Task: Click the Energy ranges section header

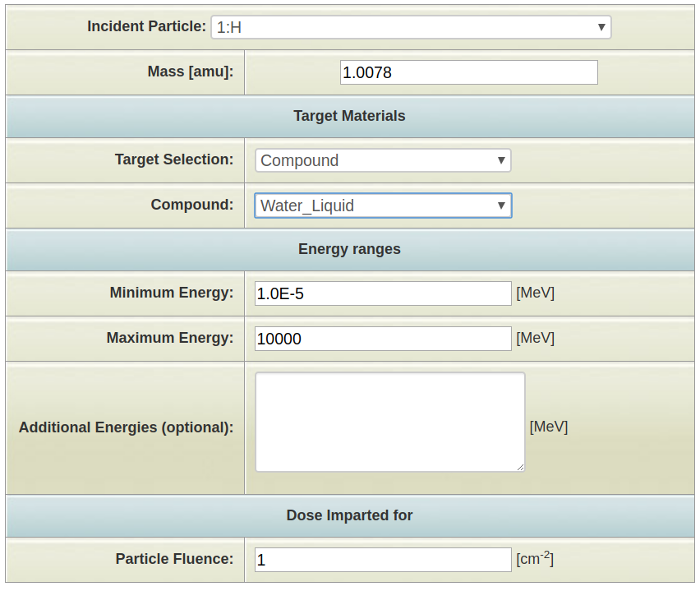Action: [350, 249]
